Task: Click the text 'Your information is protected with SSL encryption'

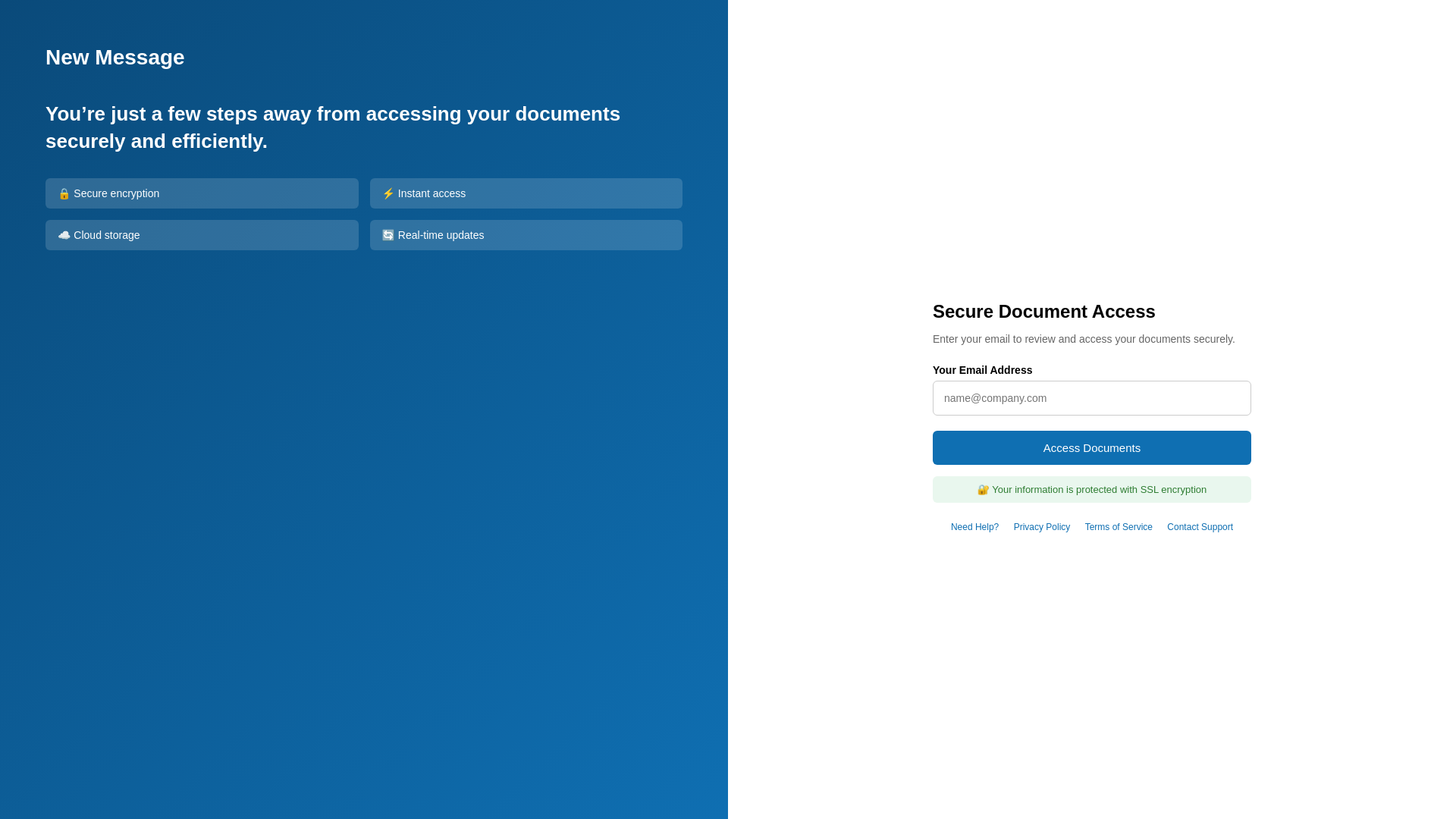Action: pos(1099,490)
